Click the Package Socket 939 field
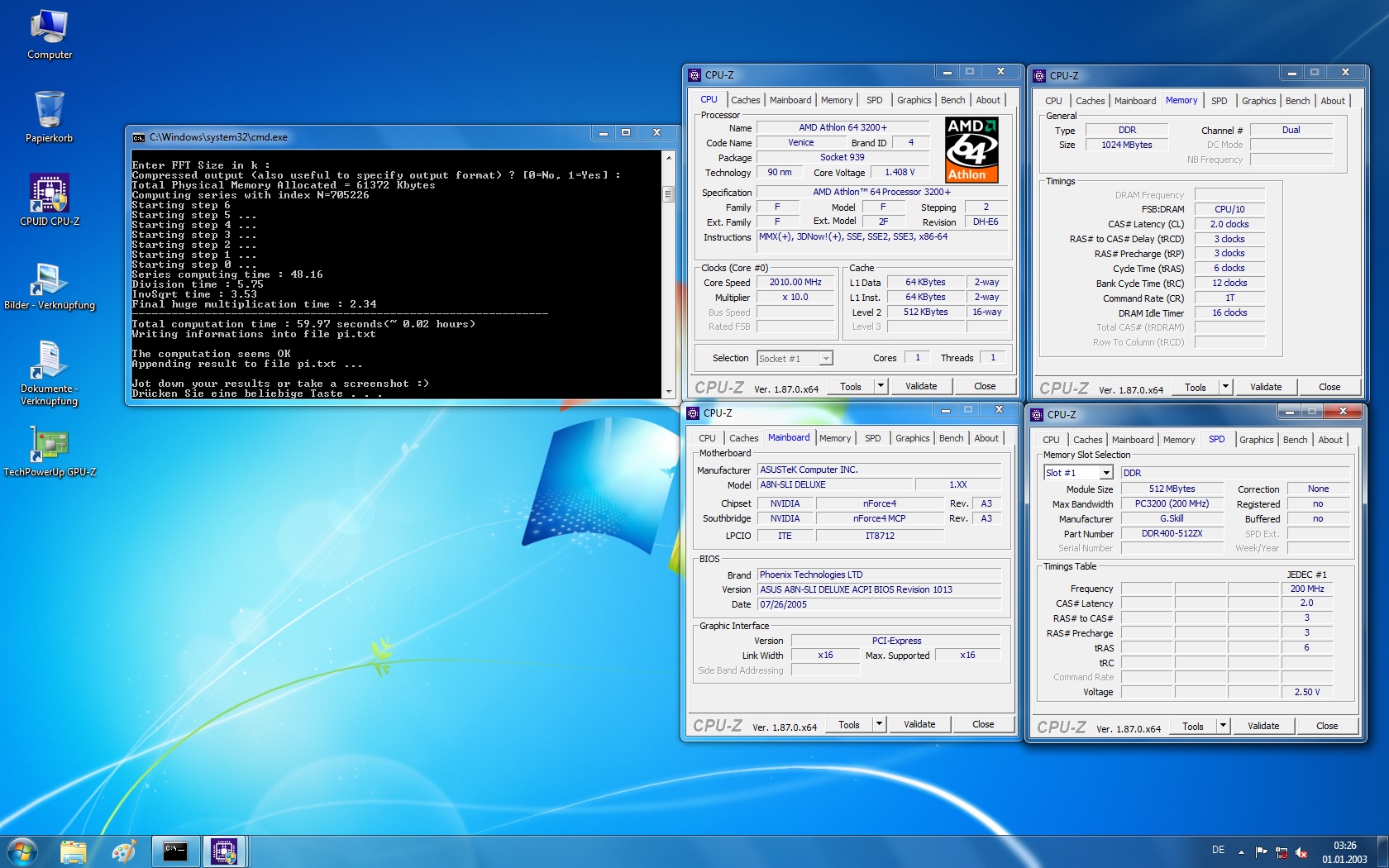This screenshot has height=868, width=1389. point(842,157)
